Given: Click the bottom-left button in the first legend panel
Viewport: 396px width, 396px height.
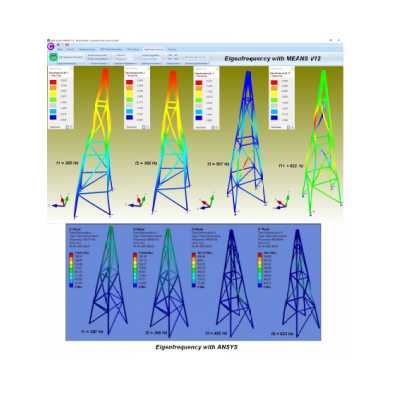Looking at the screenshot, I should pos(55,127).
